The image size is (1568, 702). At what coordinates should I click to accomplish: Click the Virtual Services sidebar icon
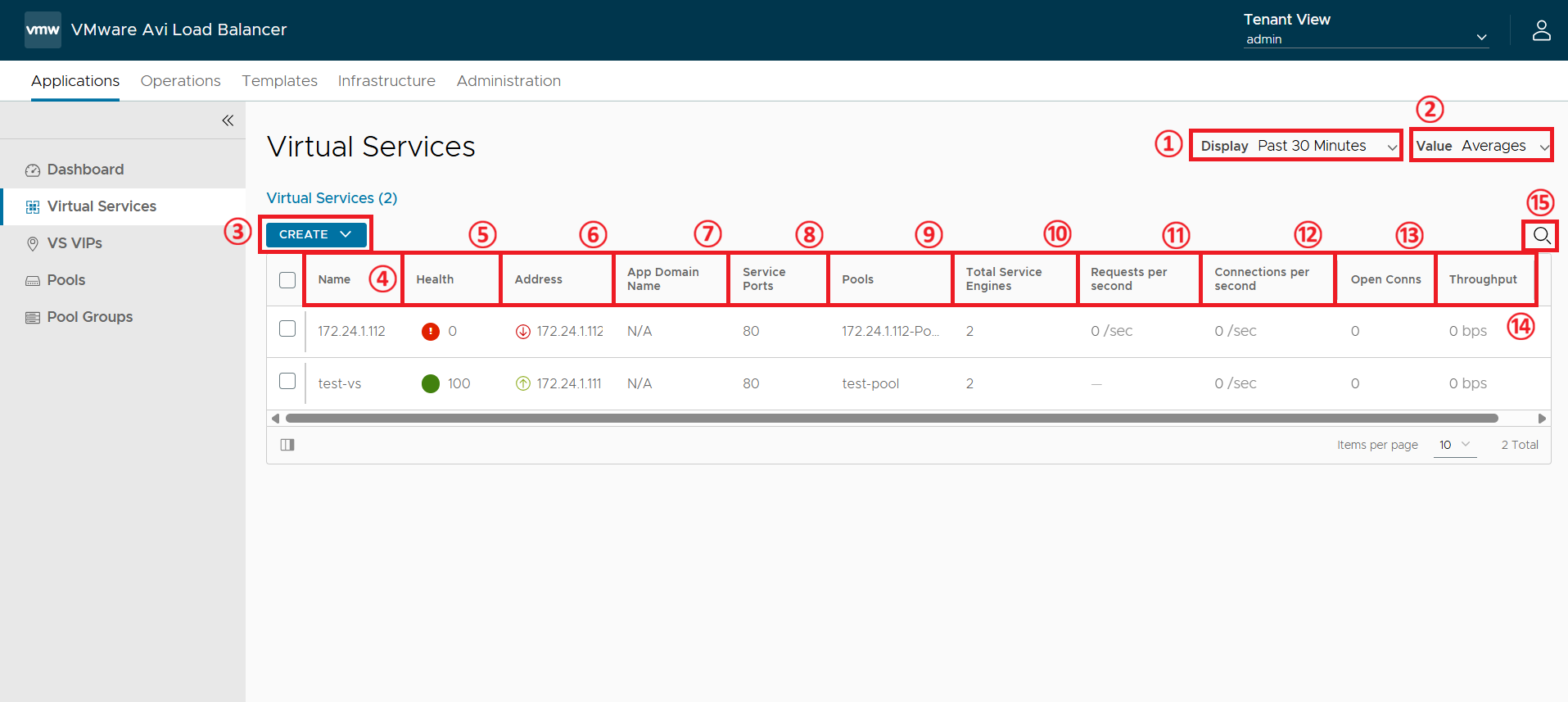coord(33,207)
